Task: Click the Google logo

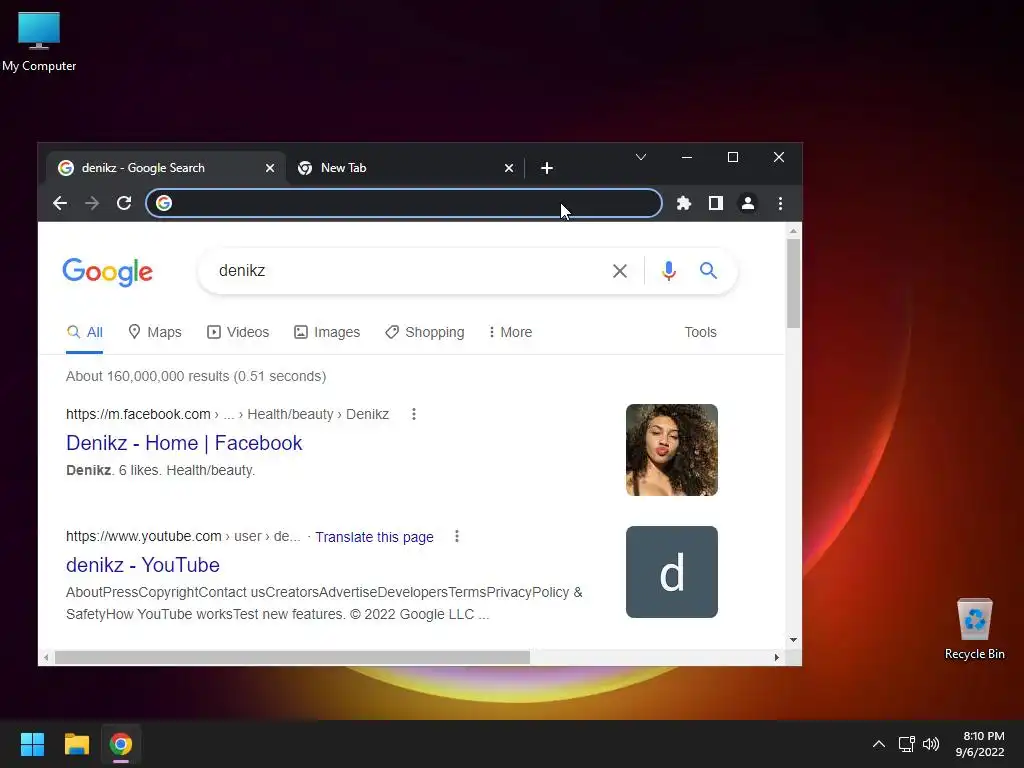Action: click(108, 272)
